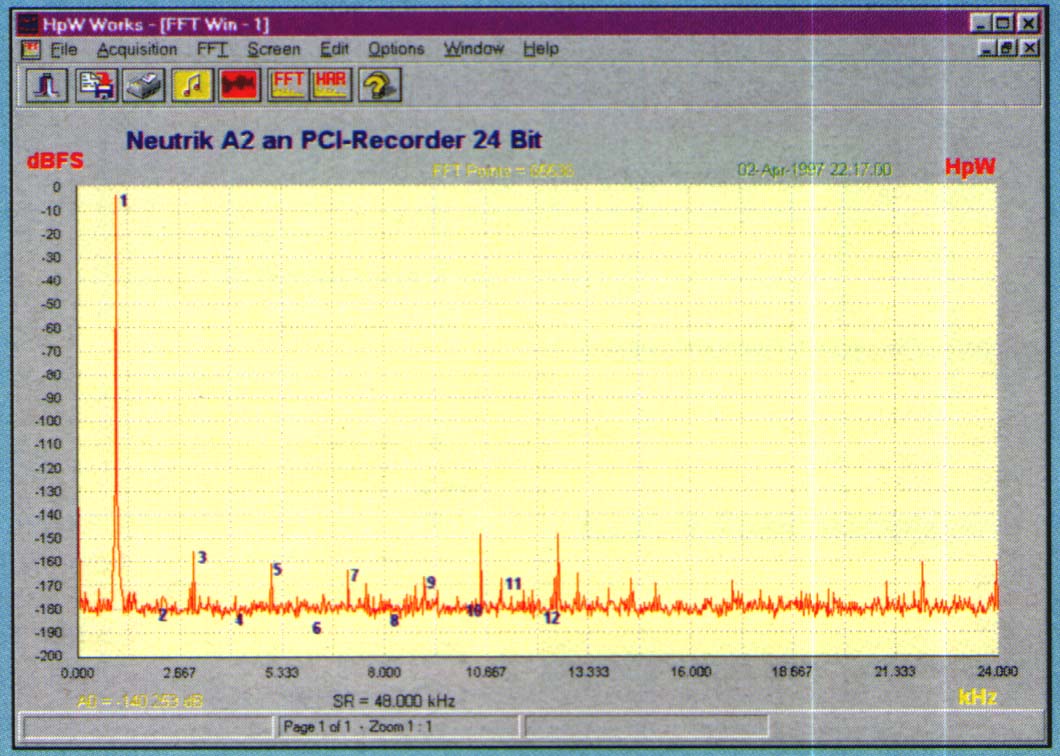Viewport: 1060px width, 756px height.
Task: Click the FFT spectrum toolbar button
Action: tap(288, 86)
